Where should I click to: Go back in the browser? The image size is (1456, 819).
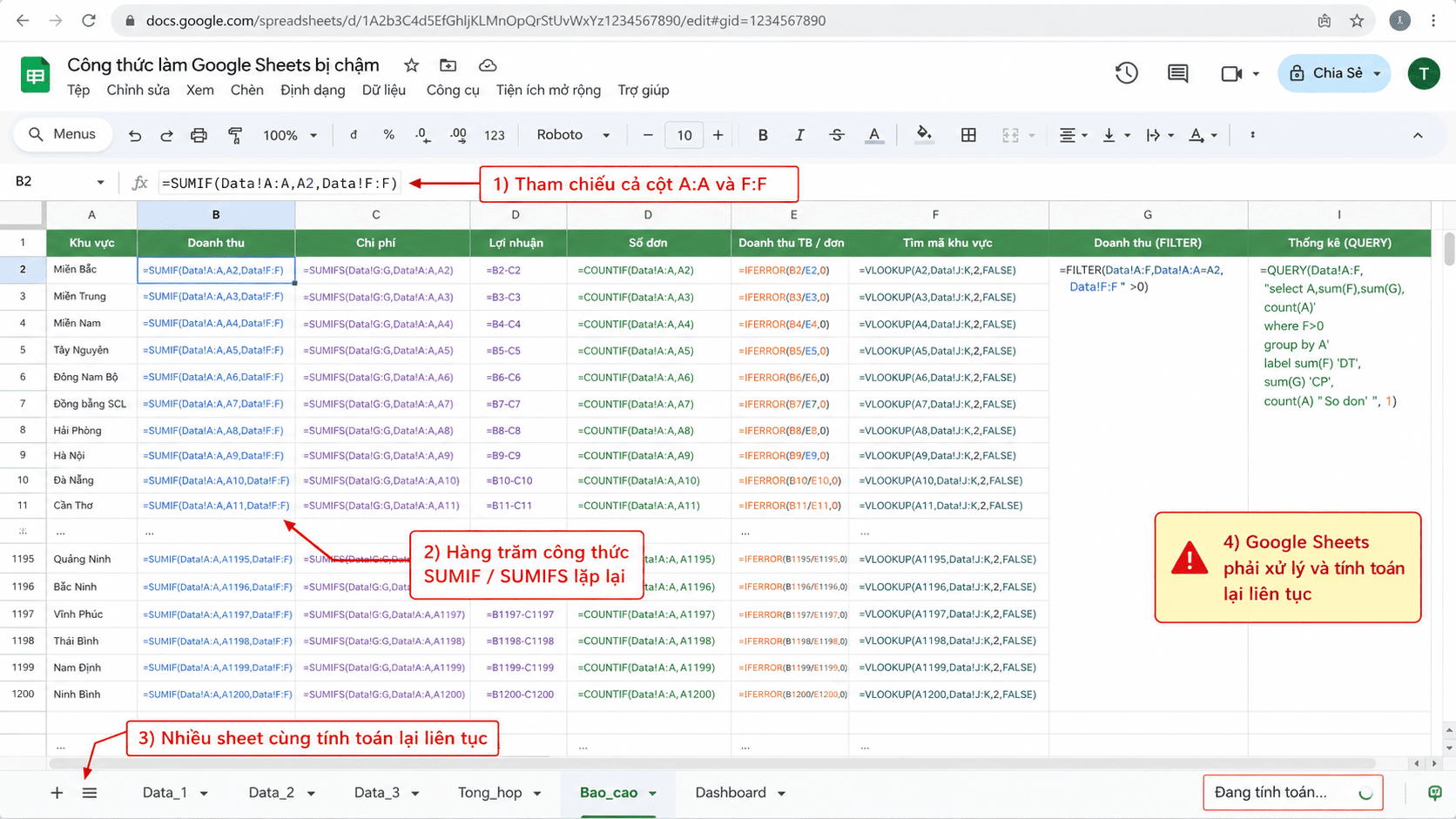23,21
